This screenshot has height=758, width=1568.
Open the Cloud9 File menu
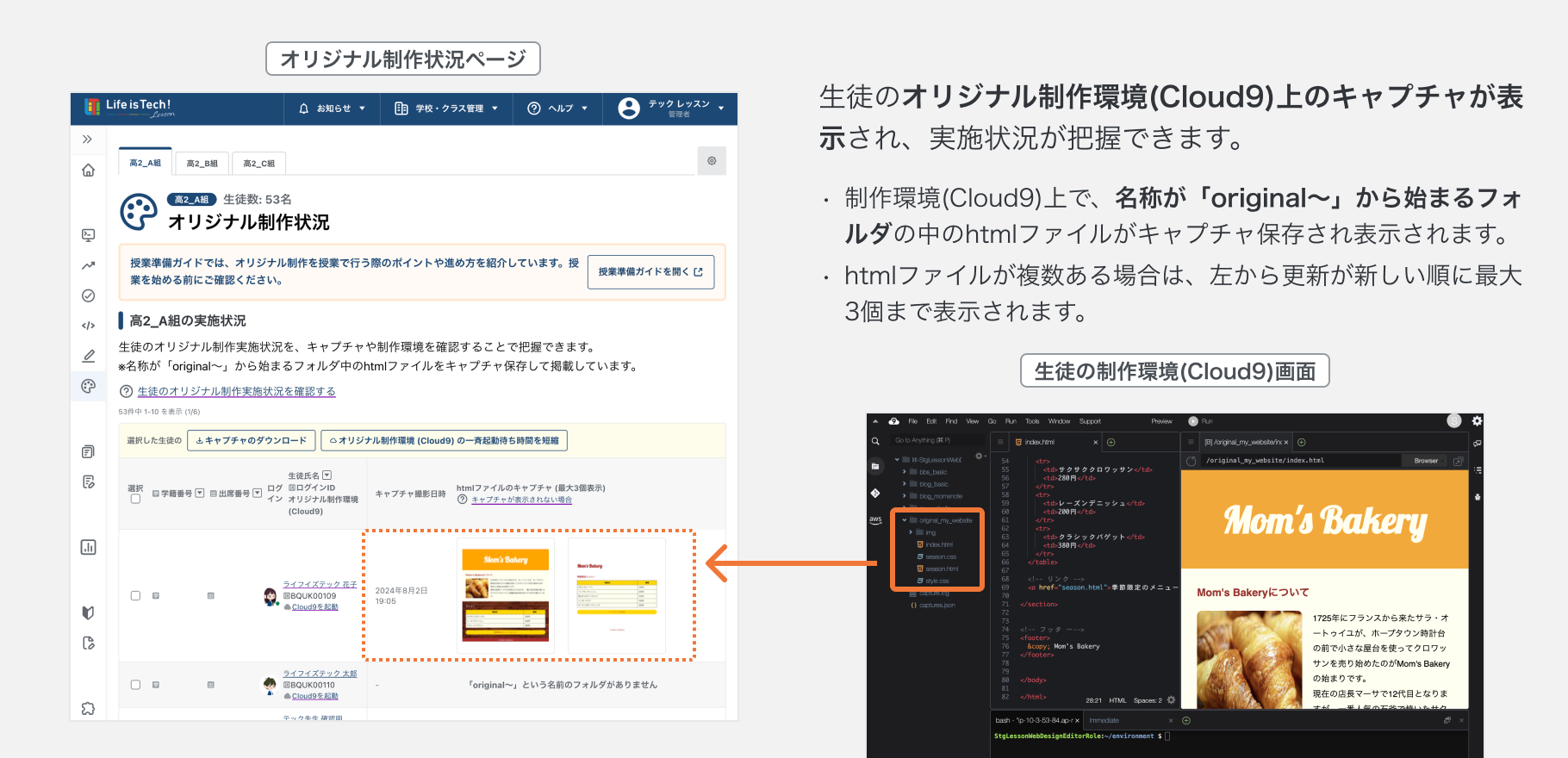click(x=913, y=421)
